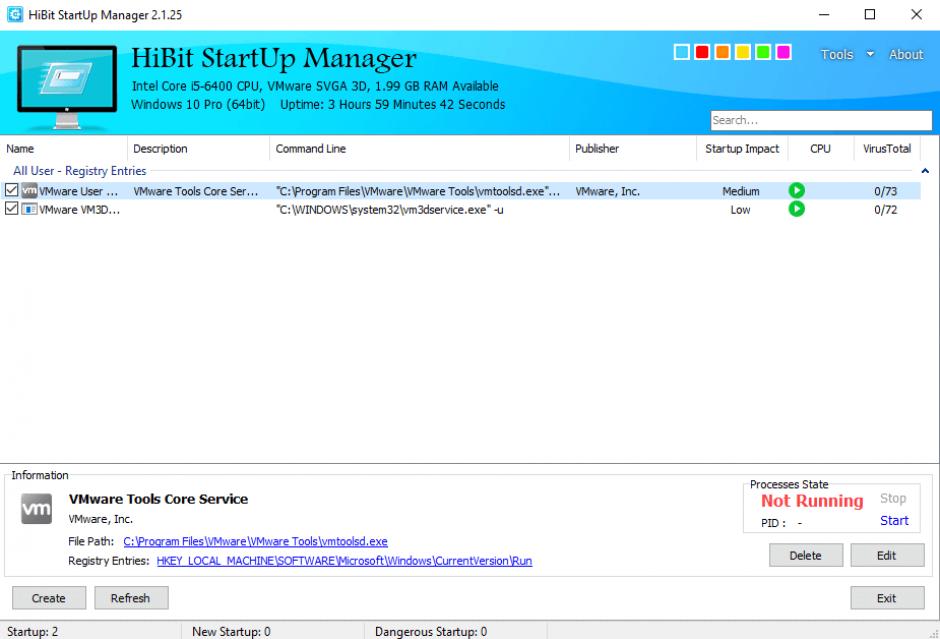Select the green theme swatch

coord(763,52)
